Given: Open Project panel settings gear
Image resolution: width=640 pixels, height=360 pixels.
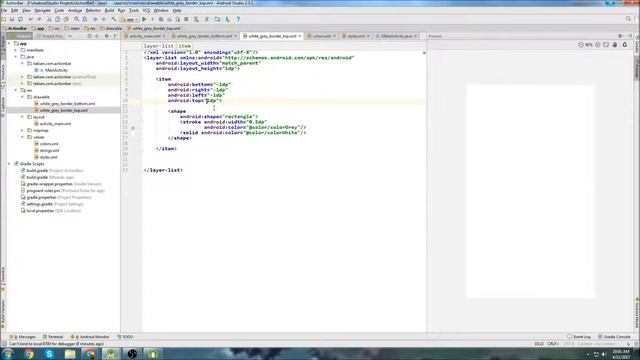Looking at the screenshot, I should click(x=107, y=36).
